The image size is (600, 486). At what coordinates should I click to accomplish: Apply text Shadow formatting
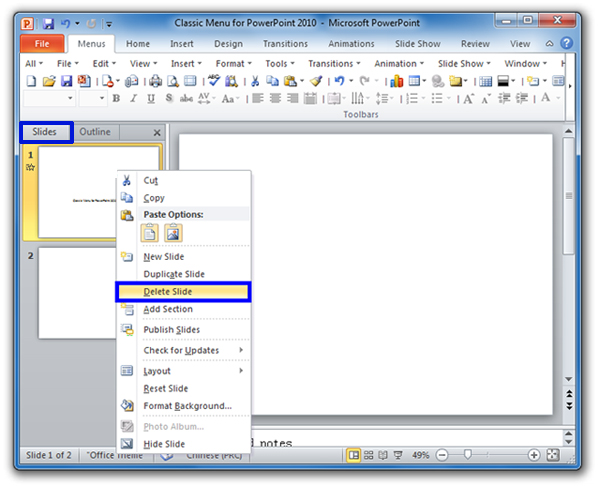click(169, 98)
